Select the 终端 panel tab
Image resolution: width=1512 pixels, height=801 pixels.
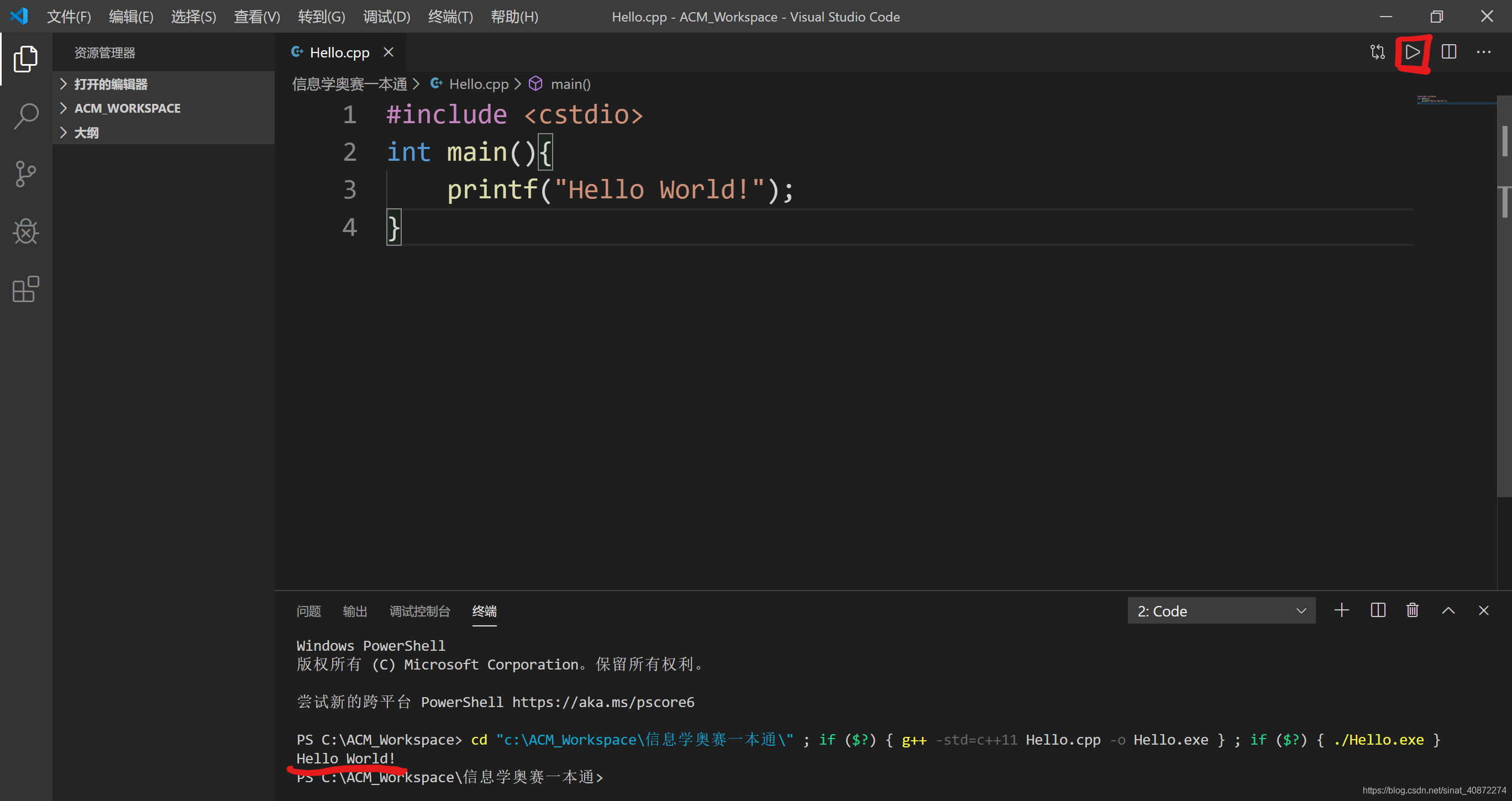[484, 611]
